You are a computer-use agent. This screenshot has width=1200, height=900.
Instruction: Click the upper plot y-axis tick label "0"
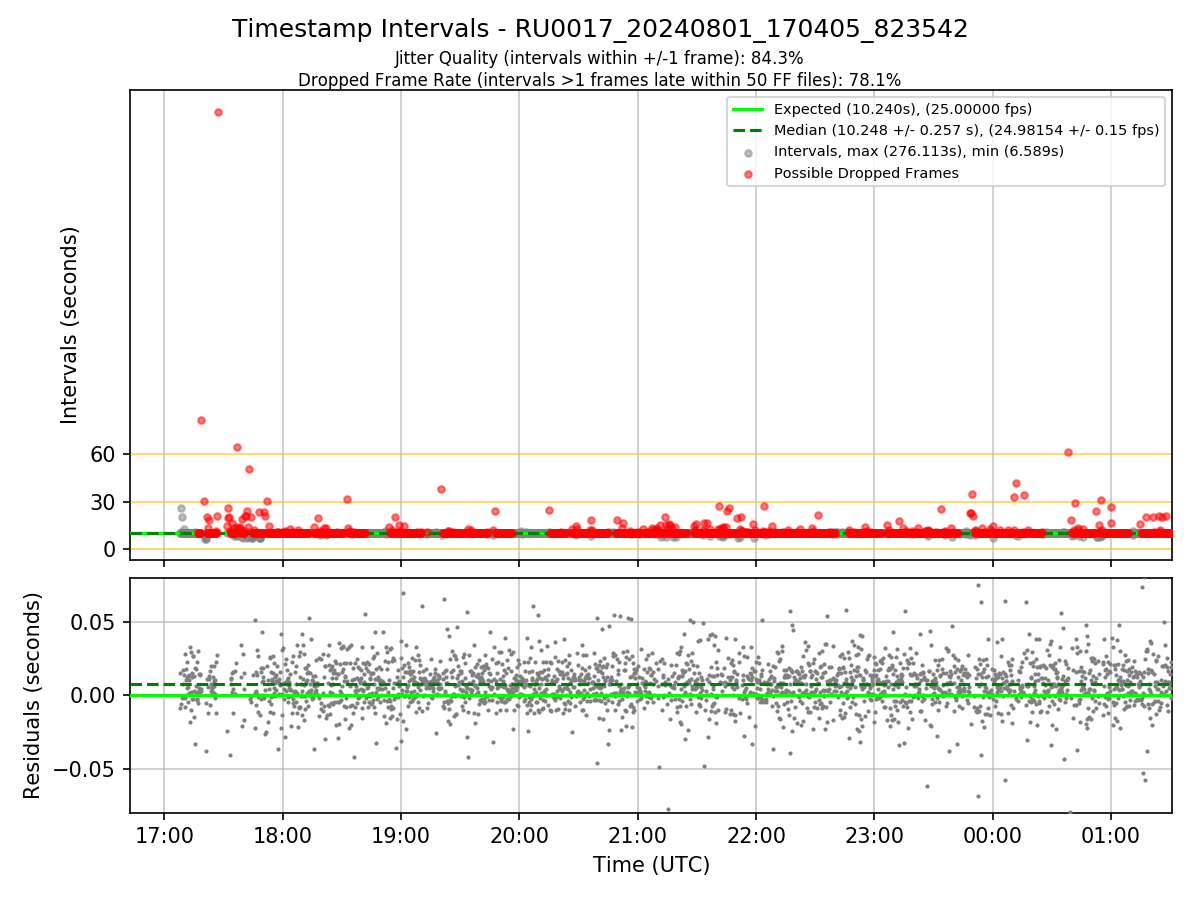[x=111, y=549]
